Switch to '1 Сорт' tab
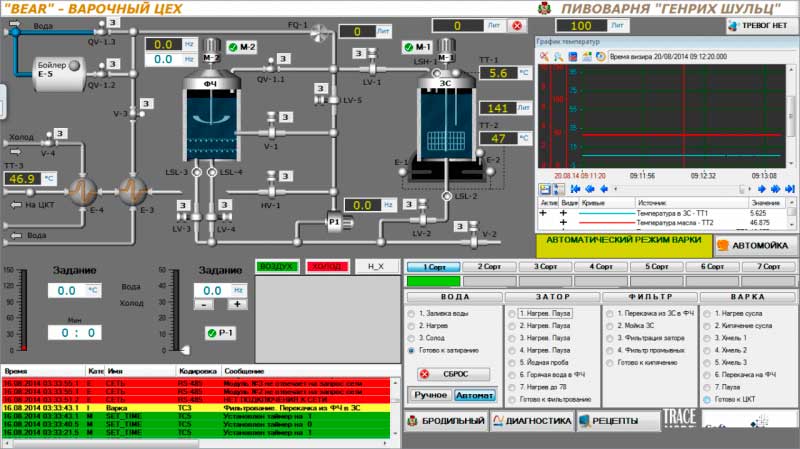 (x=433, y=266)
